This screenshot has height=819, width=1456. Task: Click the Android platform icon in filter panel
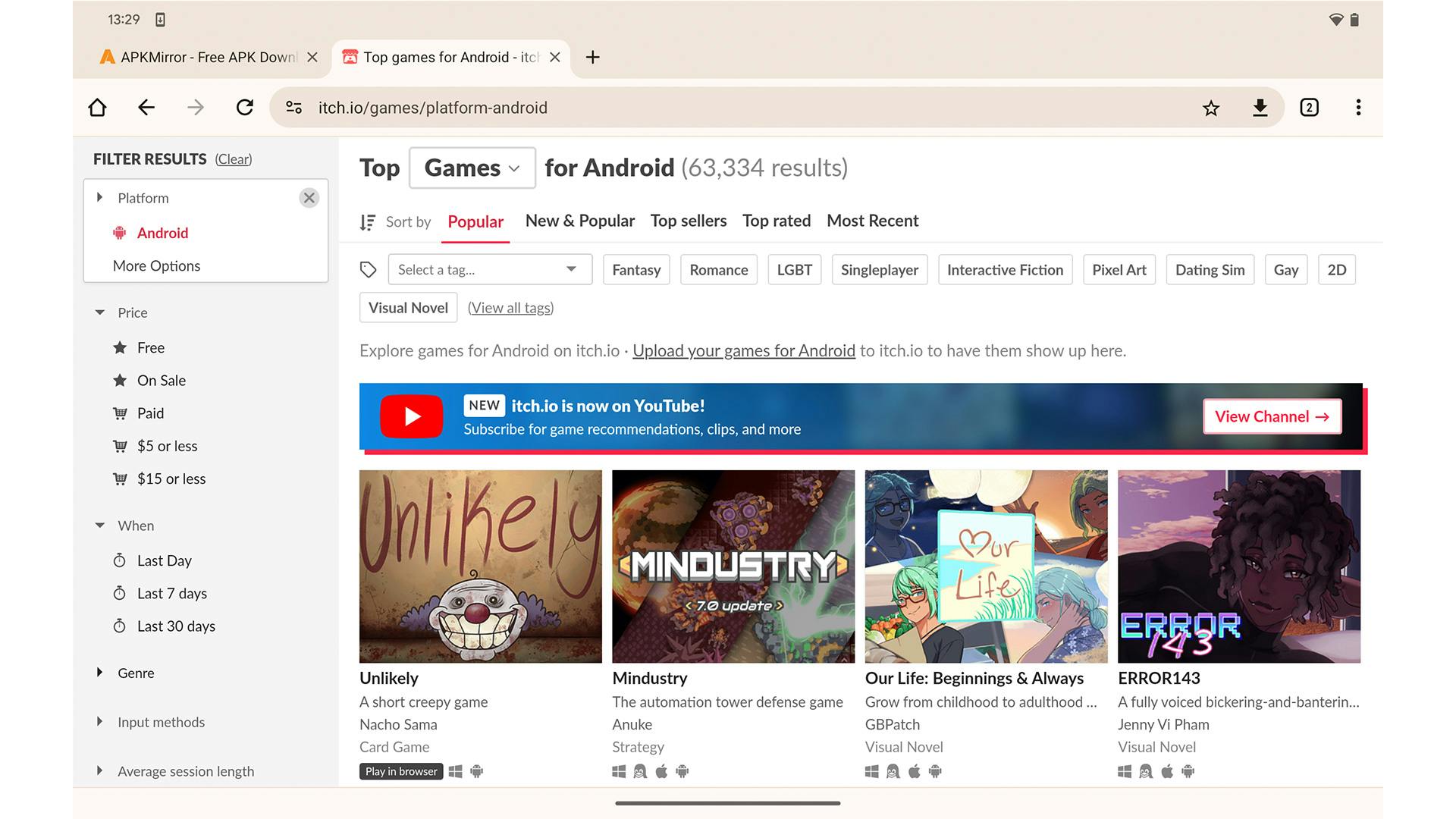tap(120, 233)
